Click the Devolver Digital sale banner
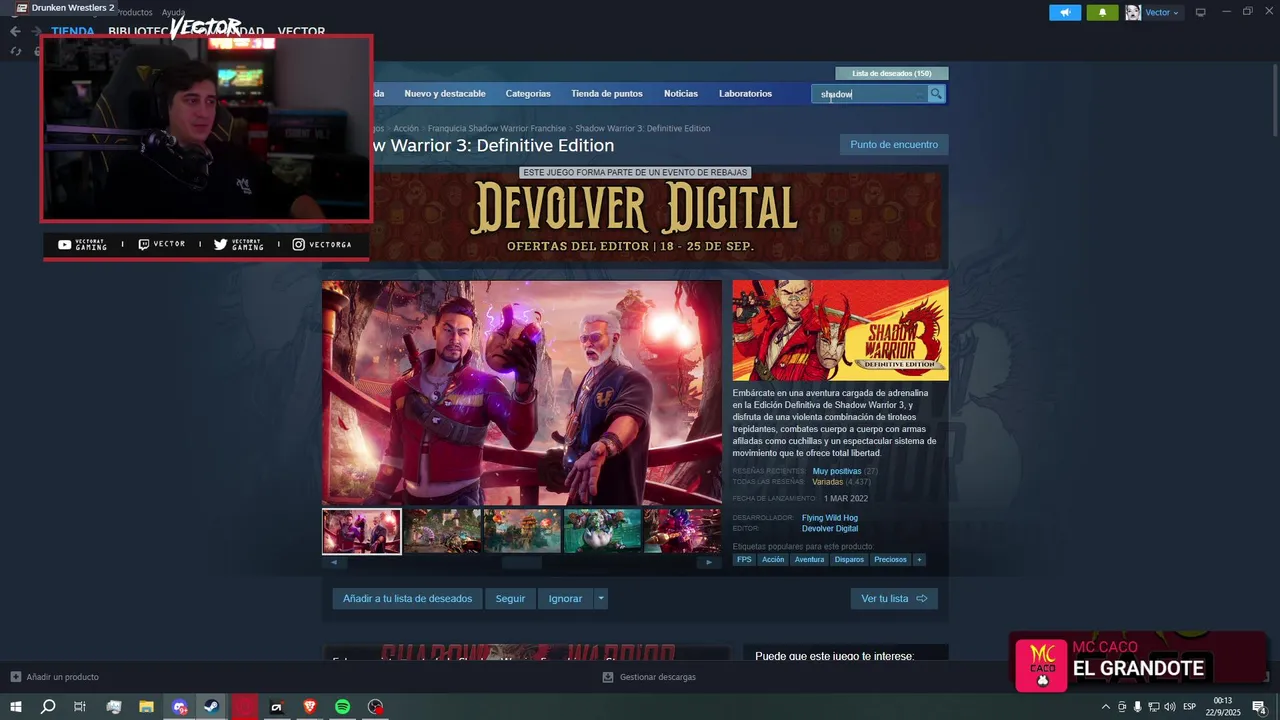 (635, 215)
